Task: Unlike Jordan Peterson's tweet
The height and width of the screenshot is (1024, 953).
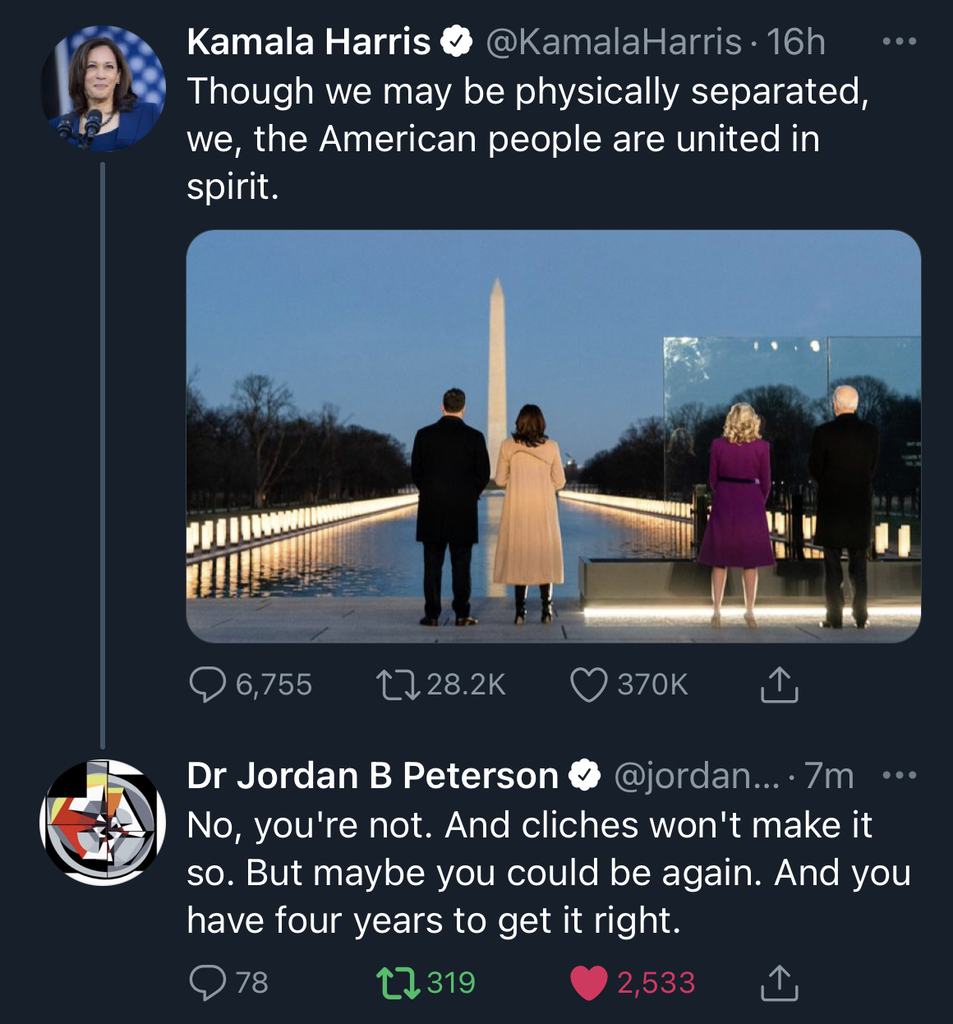Action: (x=589, y=983)
